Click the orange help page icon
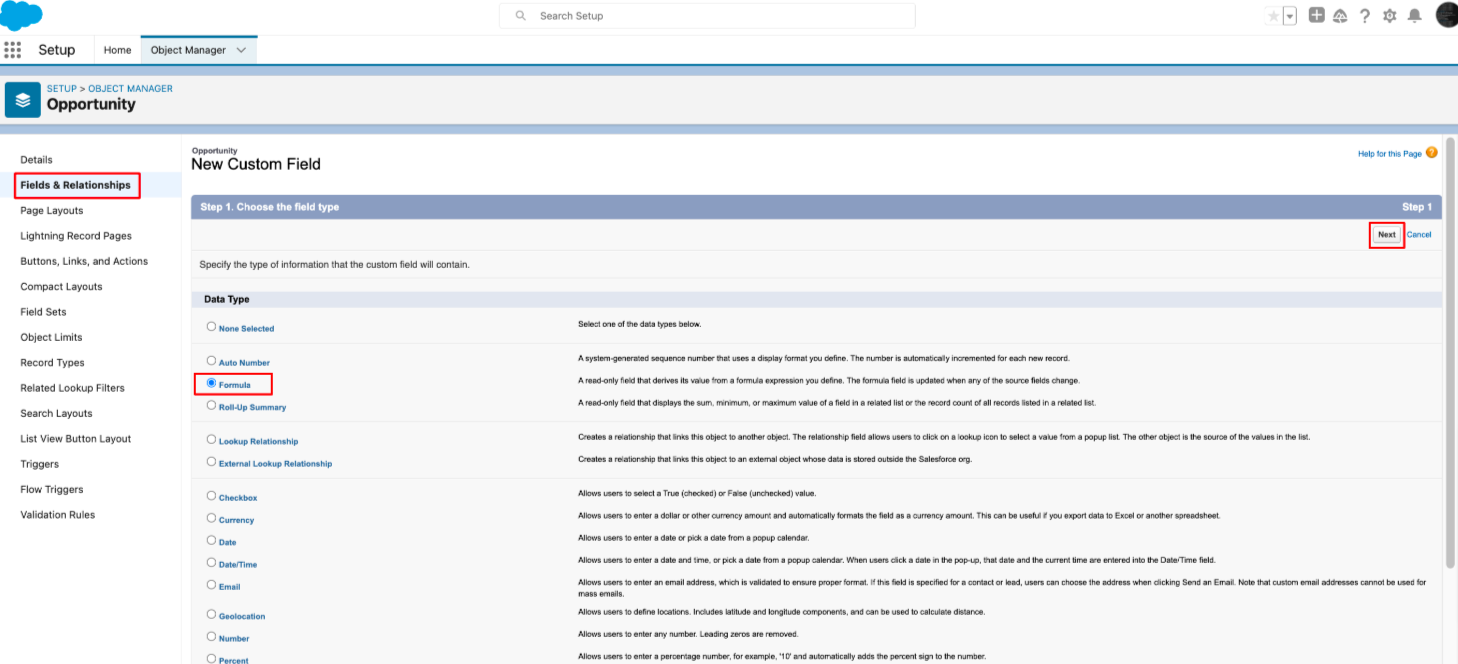This screenshot has width=1458, height=664. point(1432,153)
